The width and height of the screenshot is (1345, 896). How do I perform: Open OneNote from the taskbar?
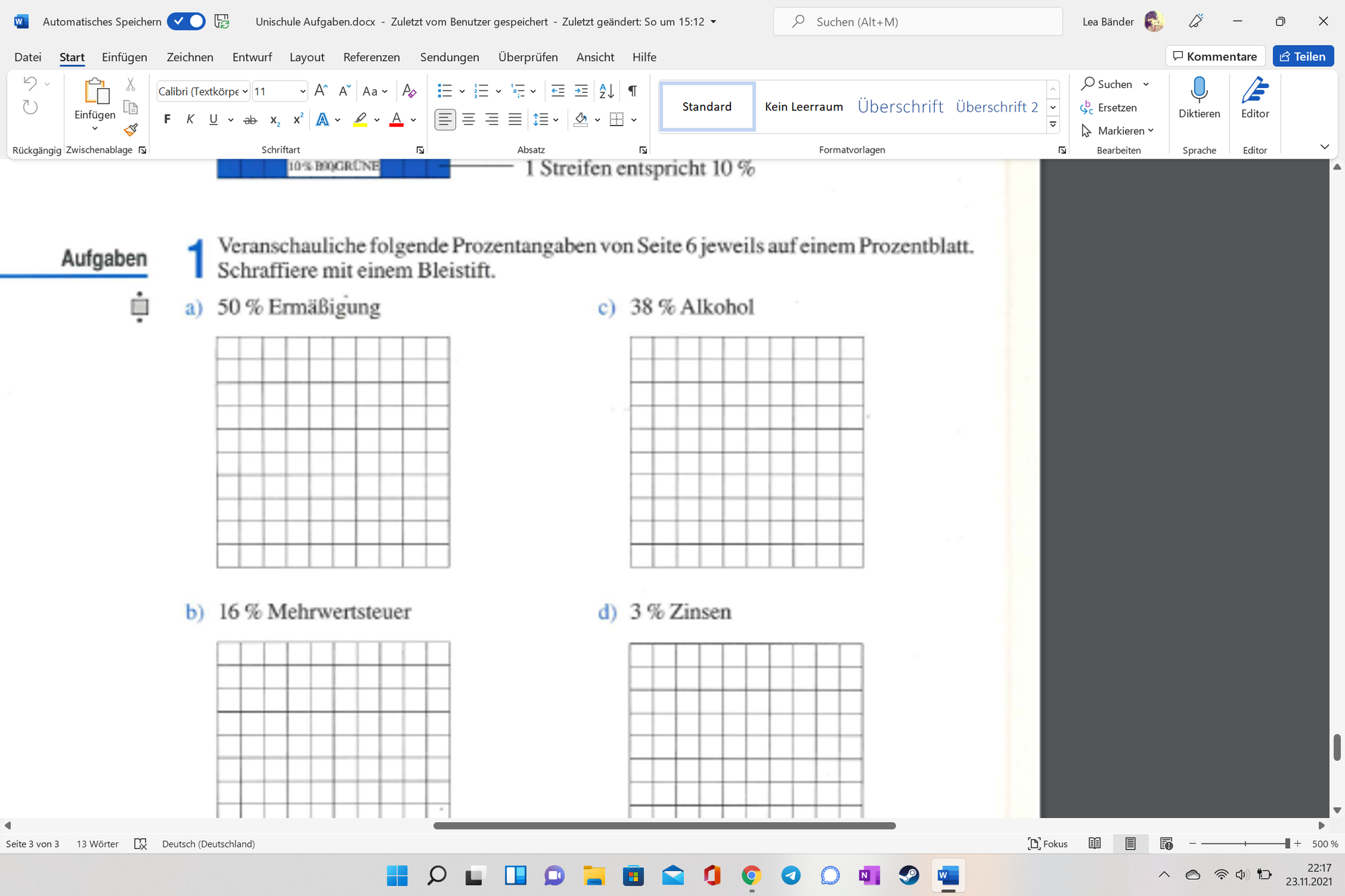(x=869, y=875)
